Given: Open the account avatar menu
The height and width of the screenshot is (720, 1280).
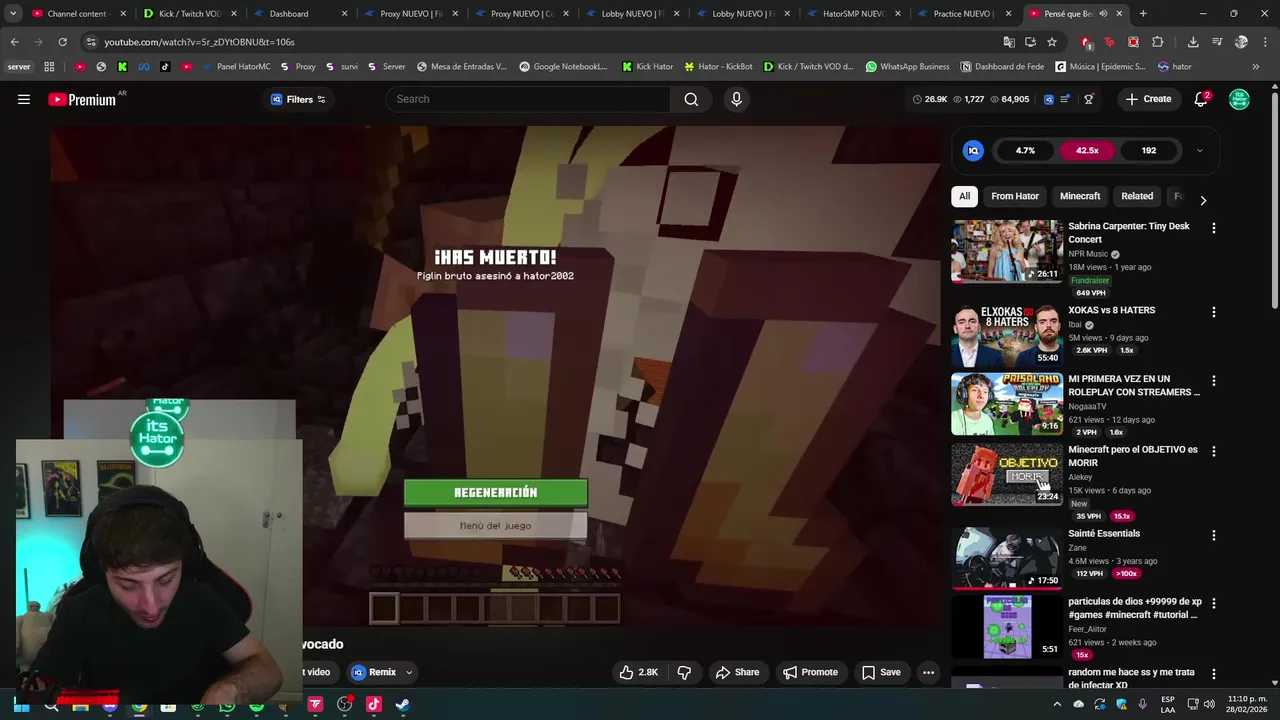Looking at the screenshot, I should click(x=1239, y=99).
